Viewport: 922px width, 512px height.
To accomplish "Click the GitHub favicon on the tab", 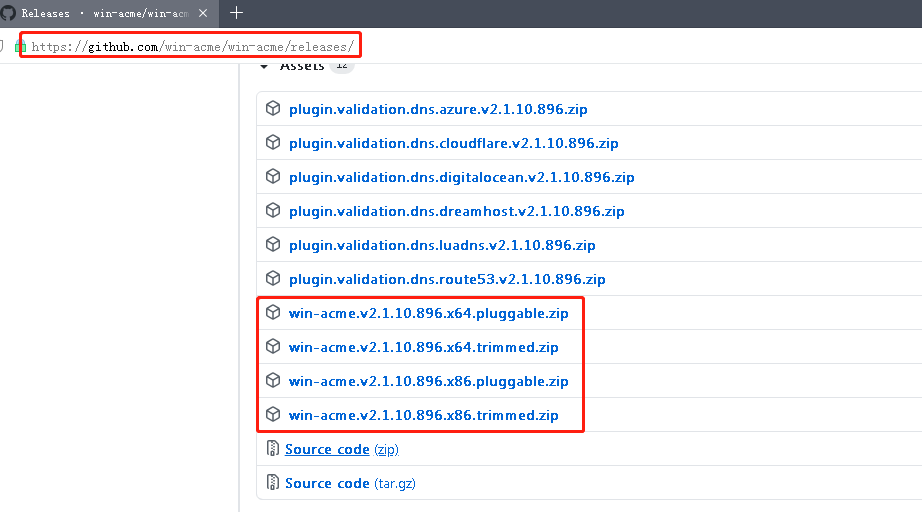I will click(x=8, y=13).
